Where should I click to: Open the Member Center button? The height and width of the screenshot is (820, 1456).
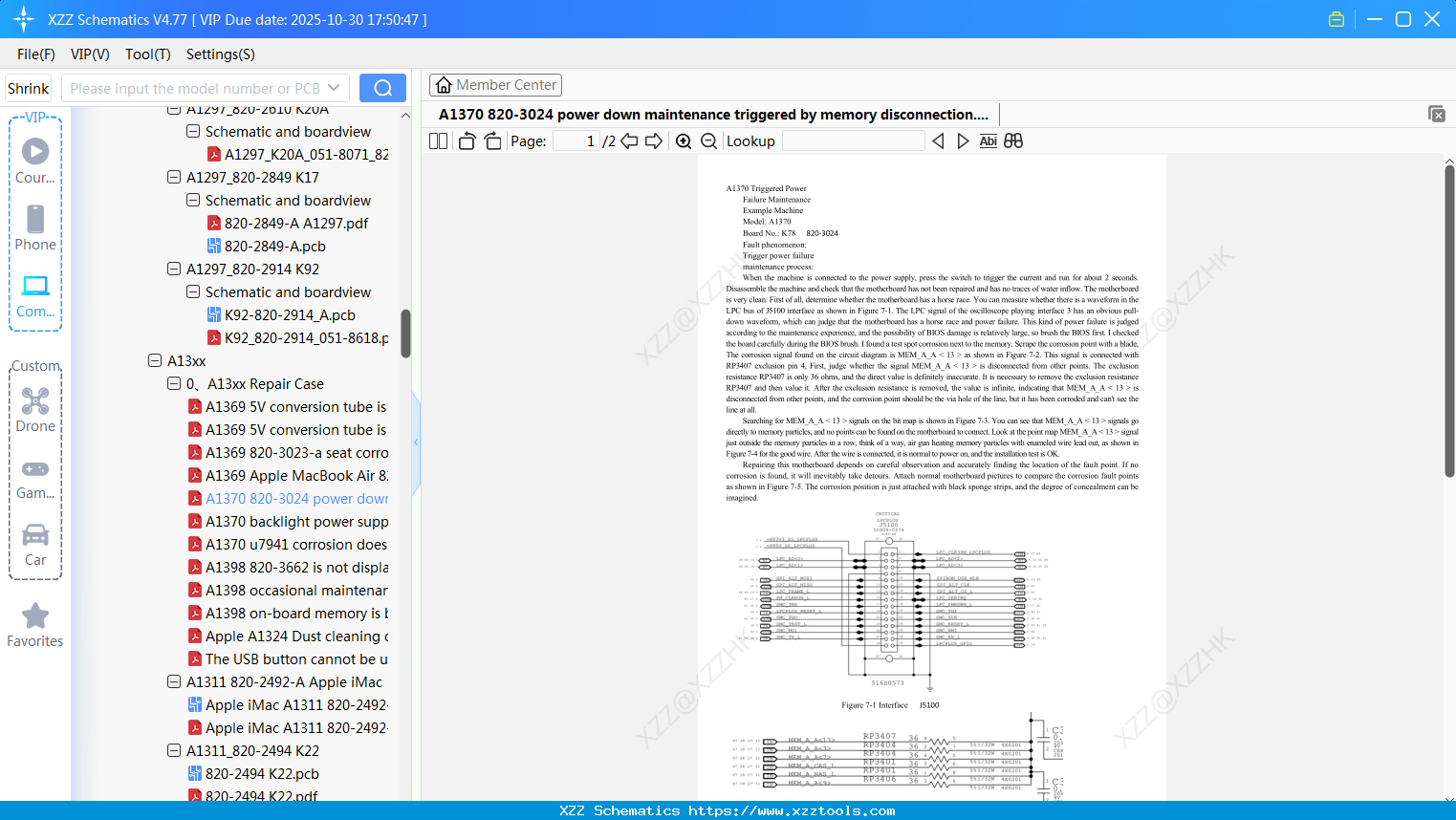495,85
